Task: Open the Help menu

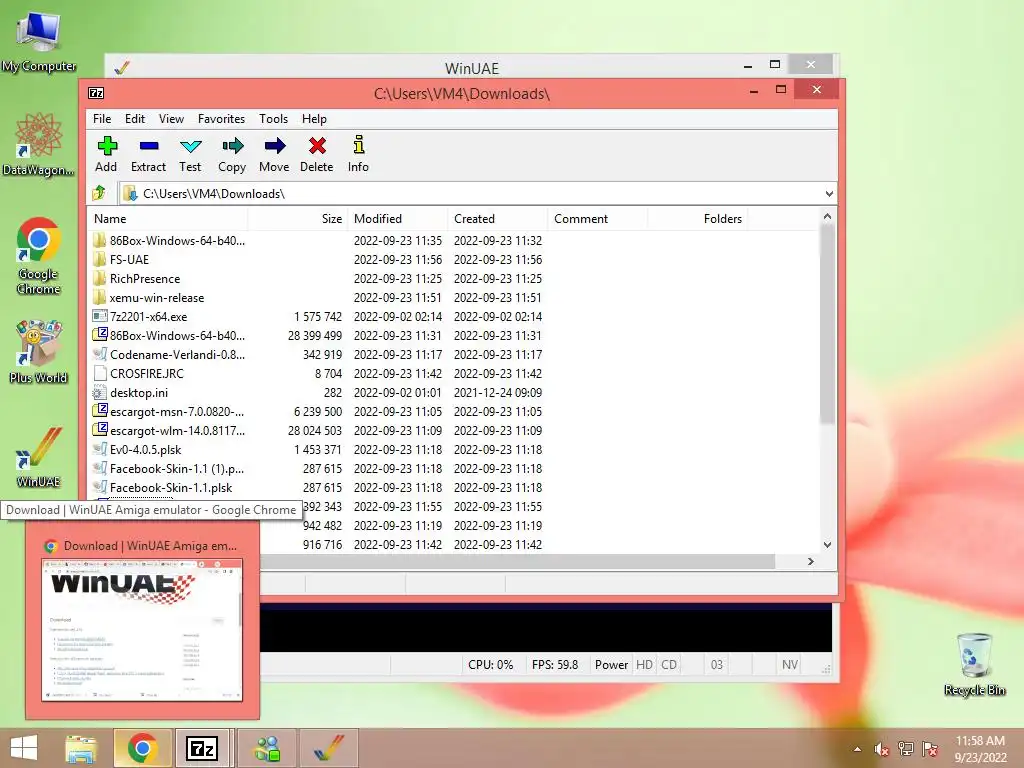Action: click(314, 119)
